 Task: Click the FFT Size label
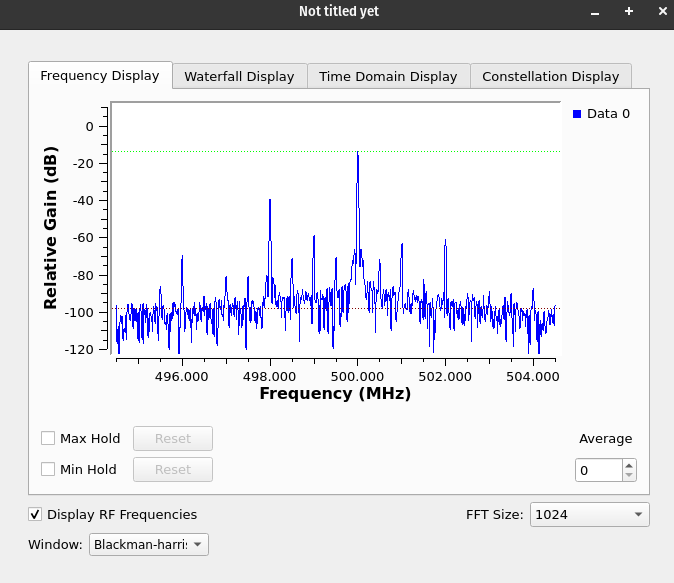(x=495, y=515)
